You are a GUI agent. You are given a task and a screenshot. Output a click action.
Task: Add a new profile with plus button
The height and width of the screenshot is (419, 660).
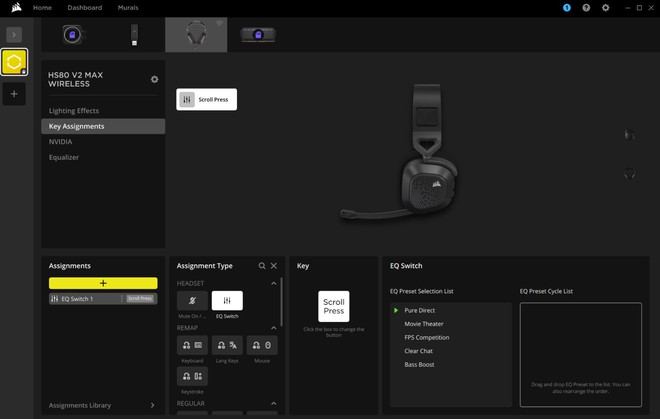coord(14,93)
